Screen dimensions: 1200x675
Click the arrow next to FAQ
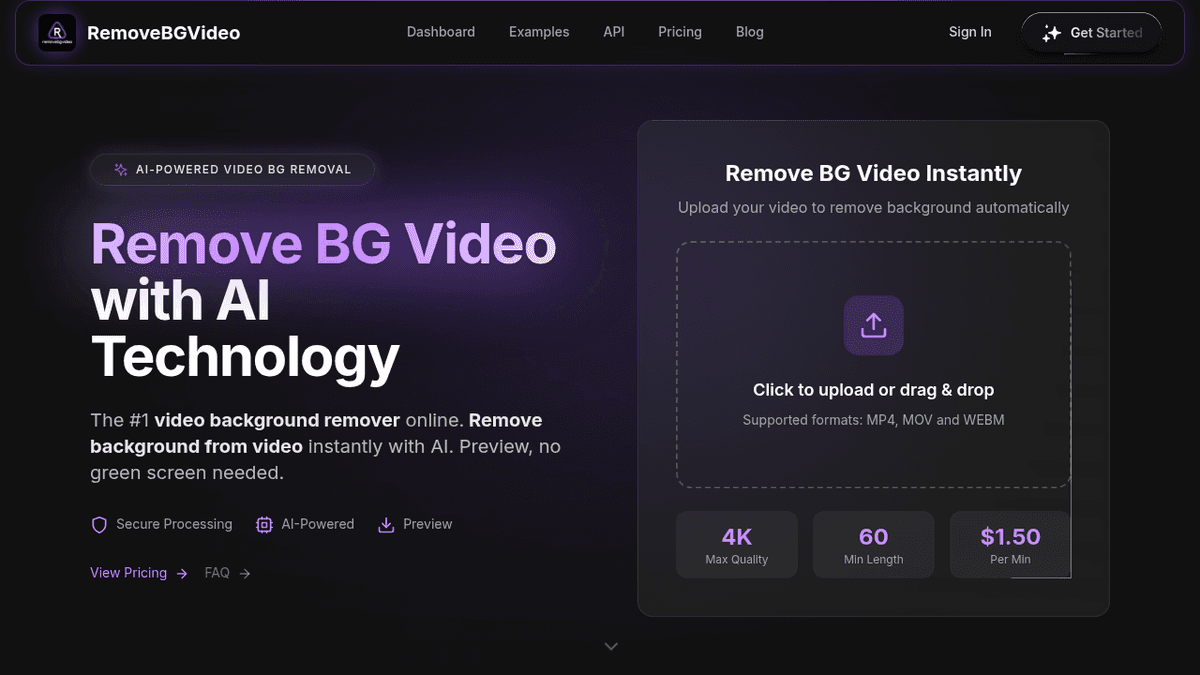(x=245, y=574)
